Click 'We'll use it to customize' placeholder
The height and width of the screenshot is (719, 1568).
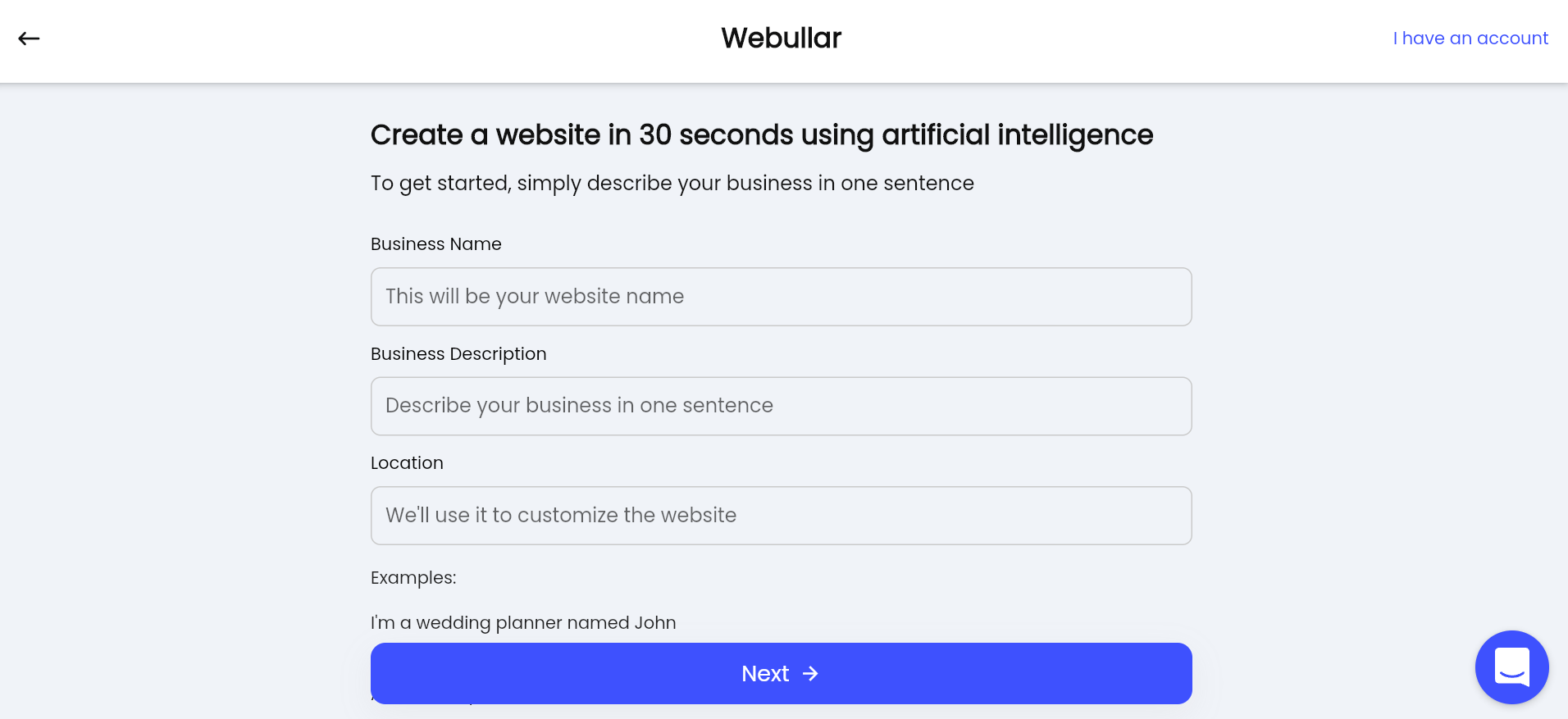coord(561,516)
